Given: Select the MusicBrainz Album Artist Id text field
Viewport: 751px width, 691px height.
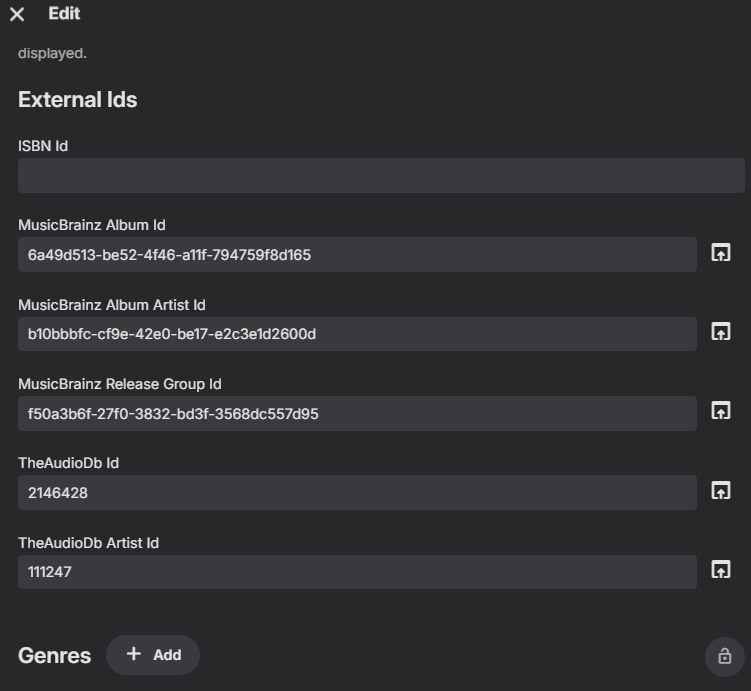Looking at the screenshot, I should pyautogui.click(x=357, y=334).
